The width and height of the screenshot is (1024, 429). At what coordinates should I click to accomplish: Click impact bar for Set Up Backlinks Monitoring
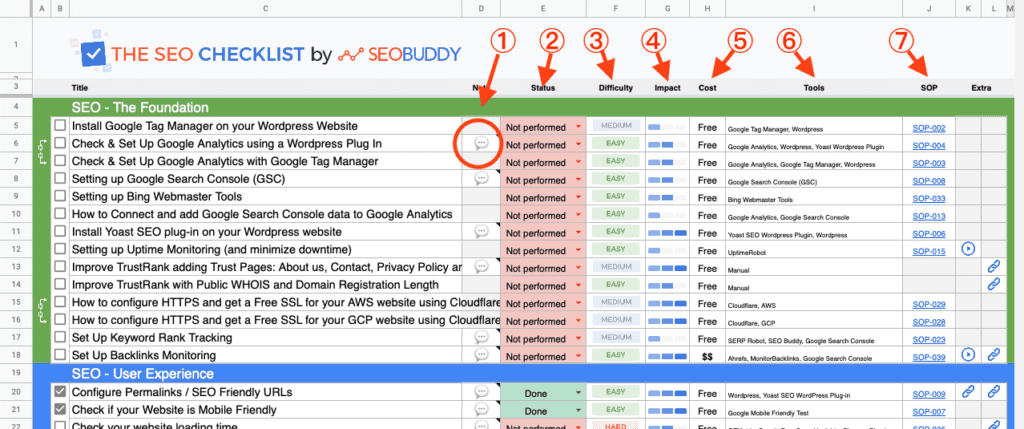pyautogui.click(x=667, y=356)
